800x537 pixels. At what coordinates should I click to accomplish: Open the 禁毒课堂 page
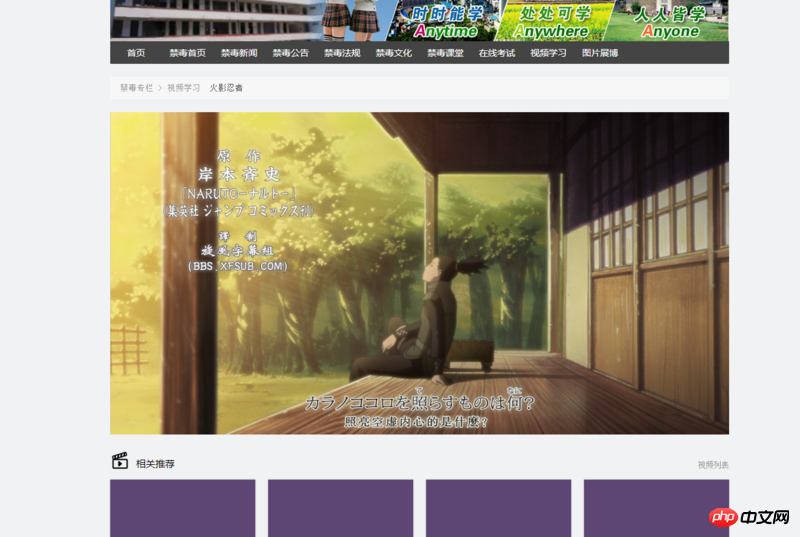(x=445, y=53)
